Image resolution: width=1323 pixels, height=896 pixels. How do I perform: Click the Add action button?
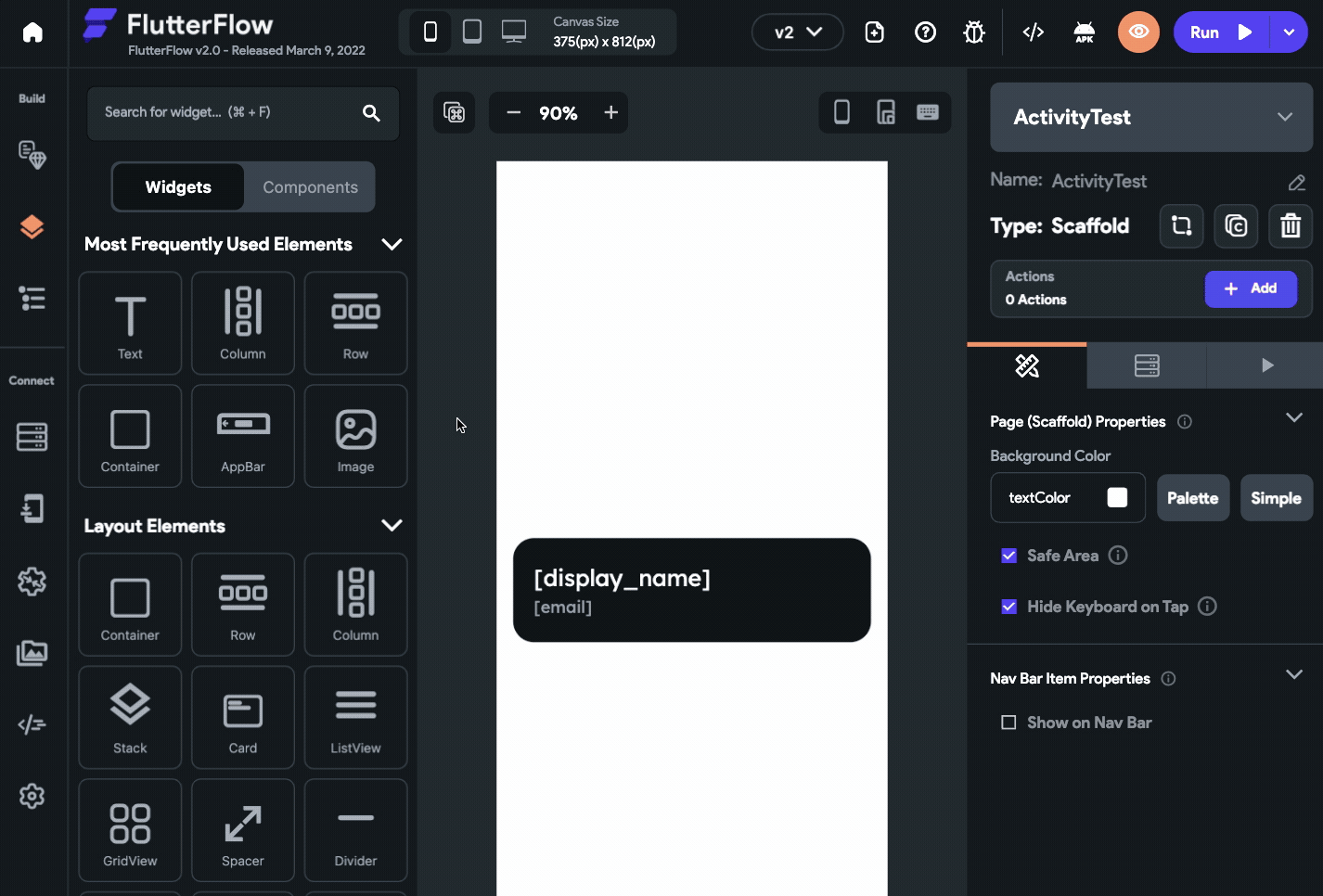[1251, 288]
